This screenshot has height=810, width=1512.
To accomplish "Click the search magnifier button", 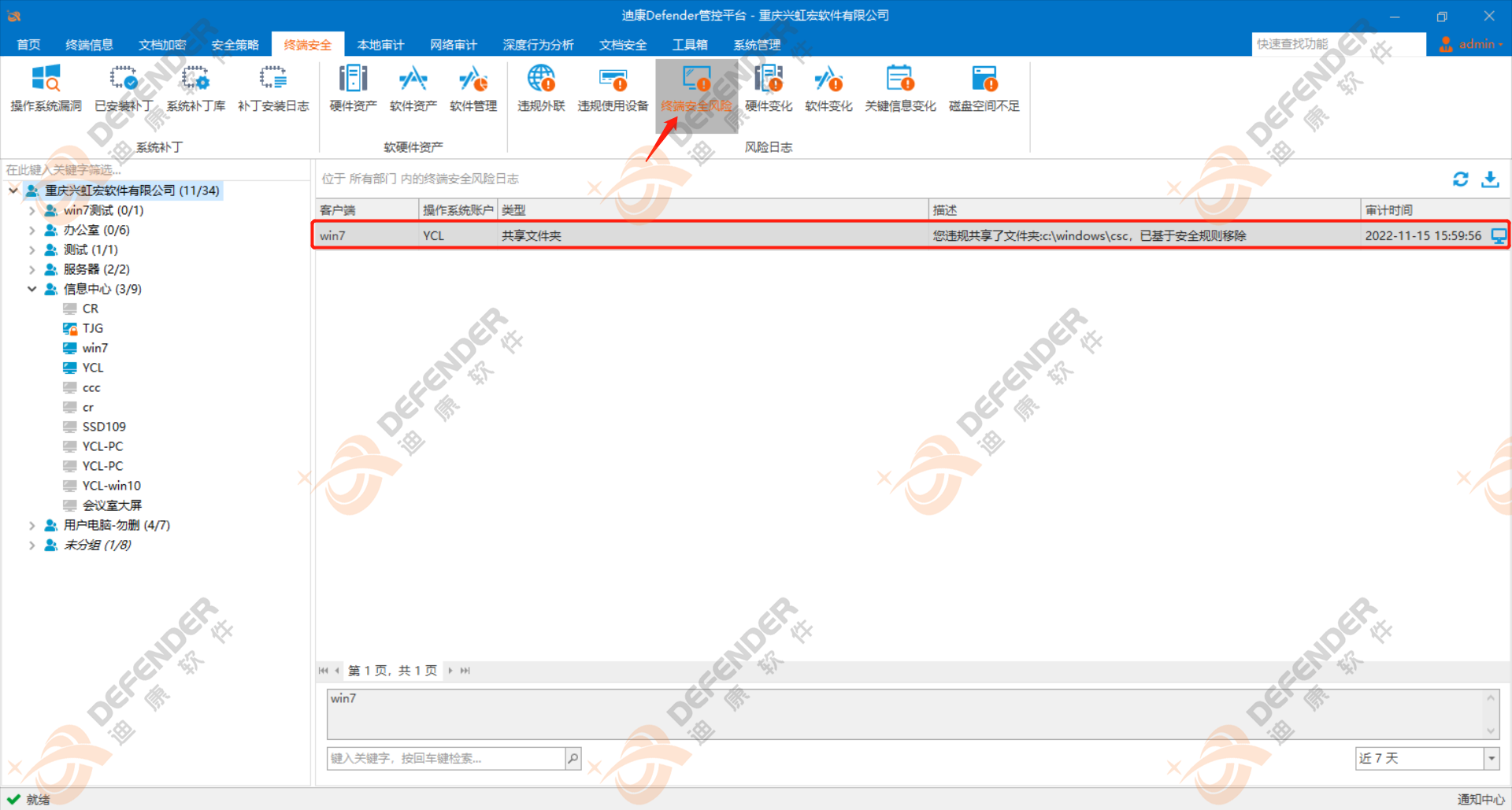I will pyautogui.click(x=573, y=758).
